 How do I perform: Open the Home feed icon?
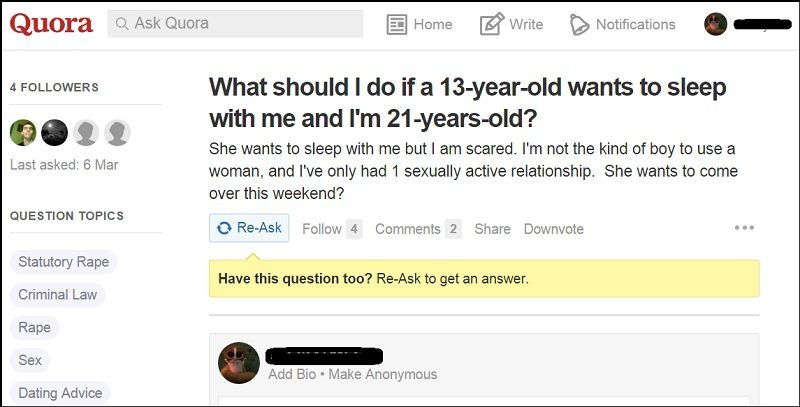396,24
